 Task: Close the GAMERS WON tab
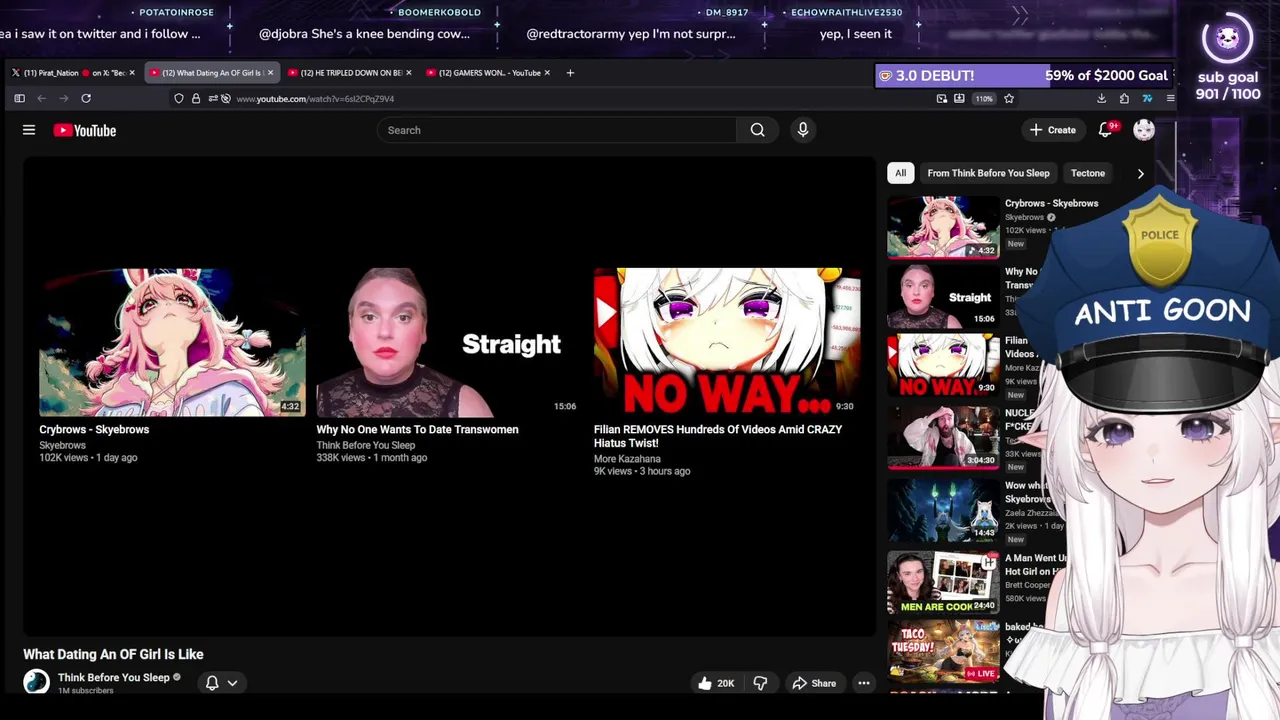pos(547,73)
